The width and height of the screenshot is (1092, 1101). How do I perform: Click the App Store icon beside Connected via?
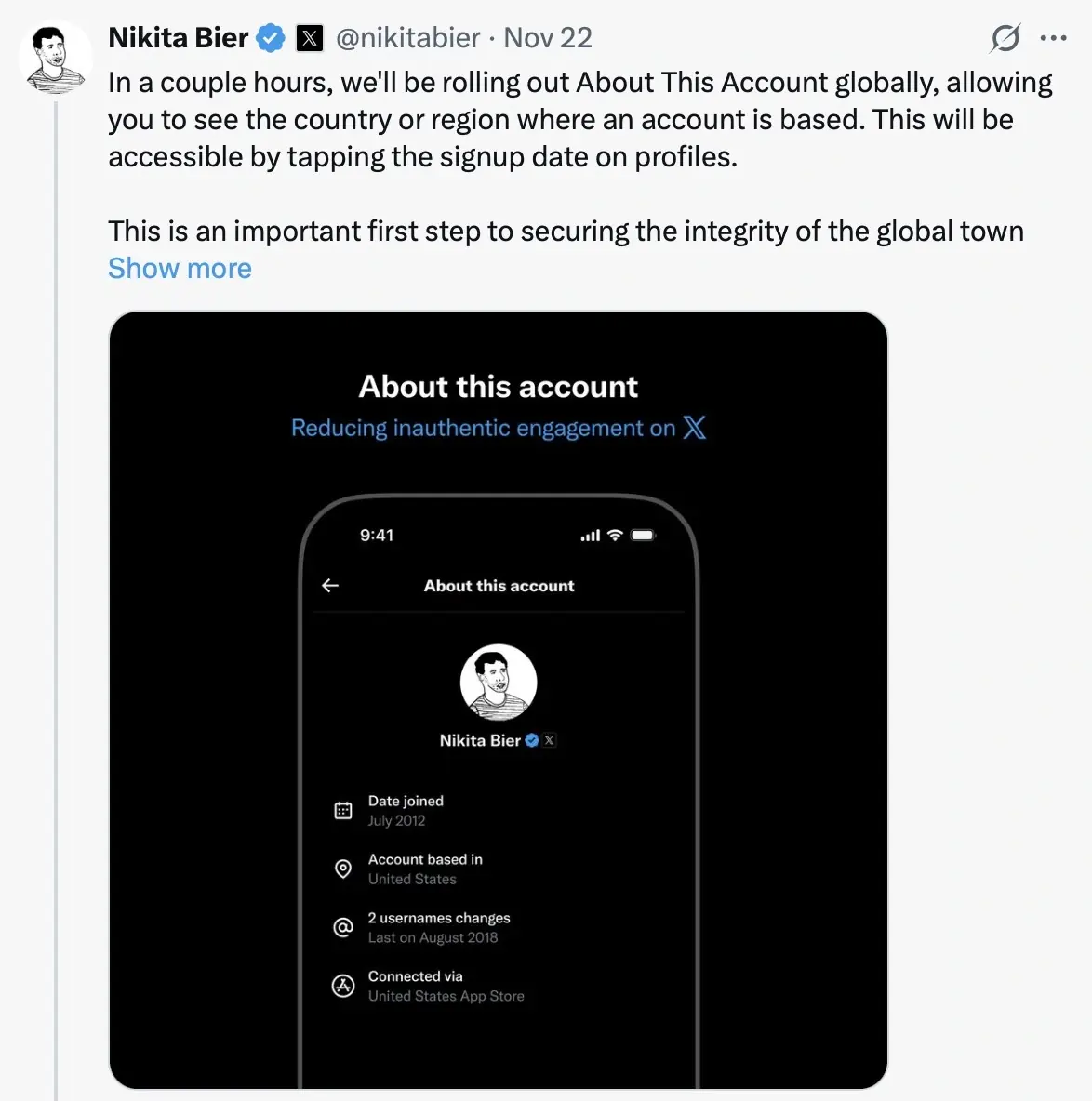(x=343, y=986)
